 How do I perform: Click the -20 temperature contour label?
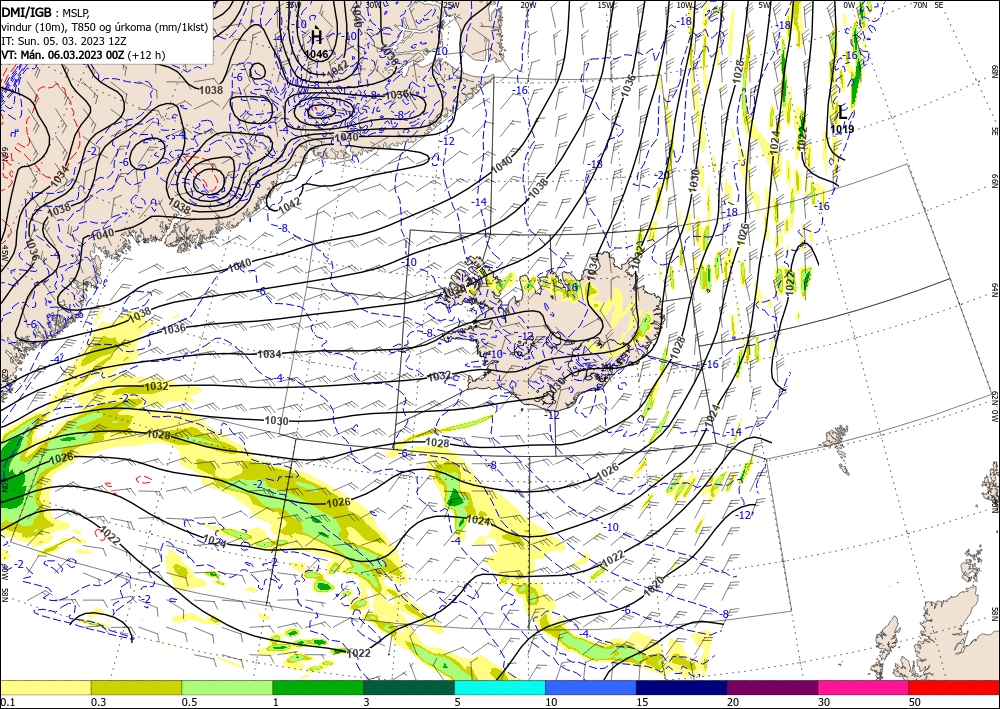[x=663, y=175]
